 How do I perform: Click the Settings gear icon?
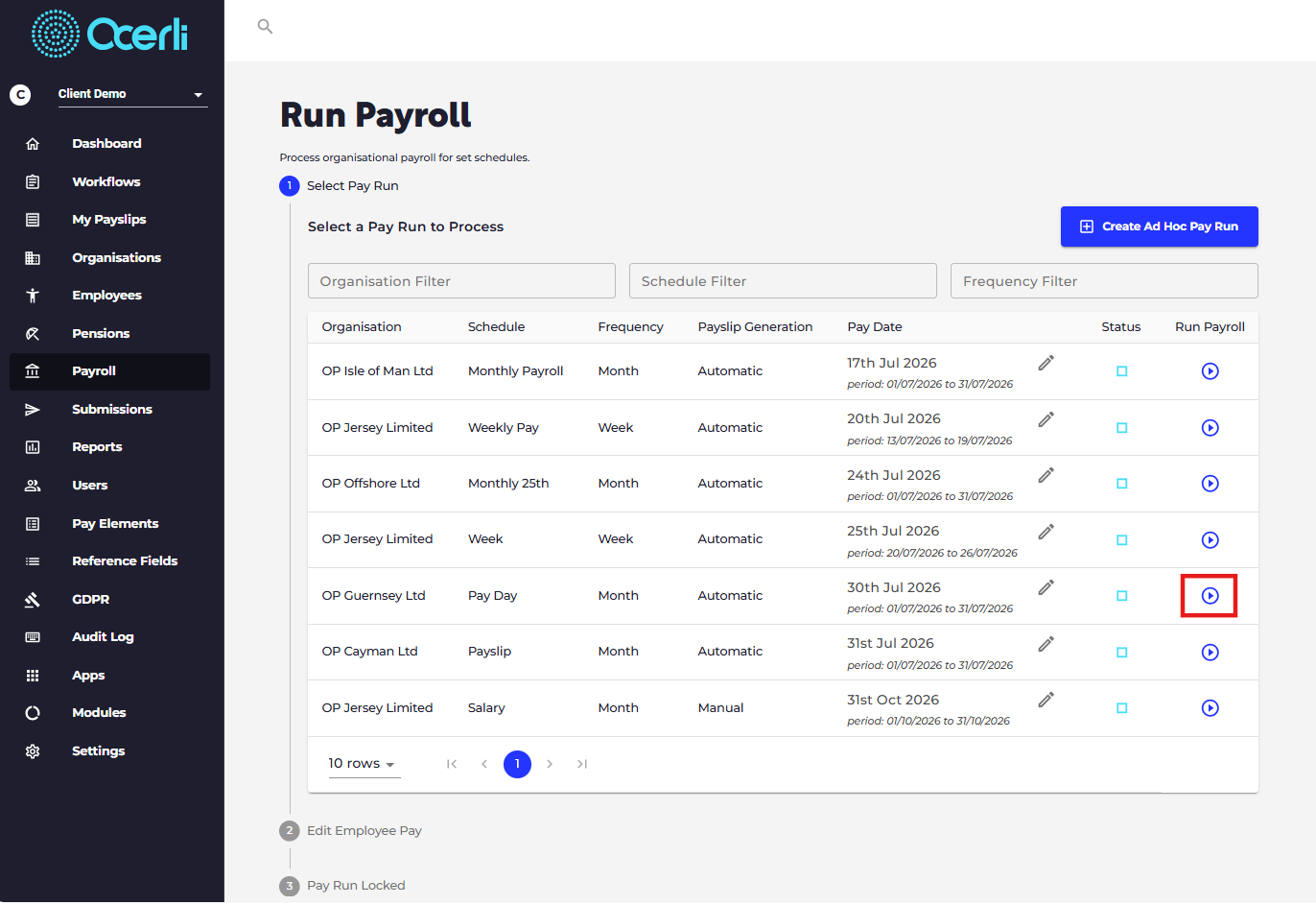(x=33, y=751)
